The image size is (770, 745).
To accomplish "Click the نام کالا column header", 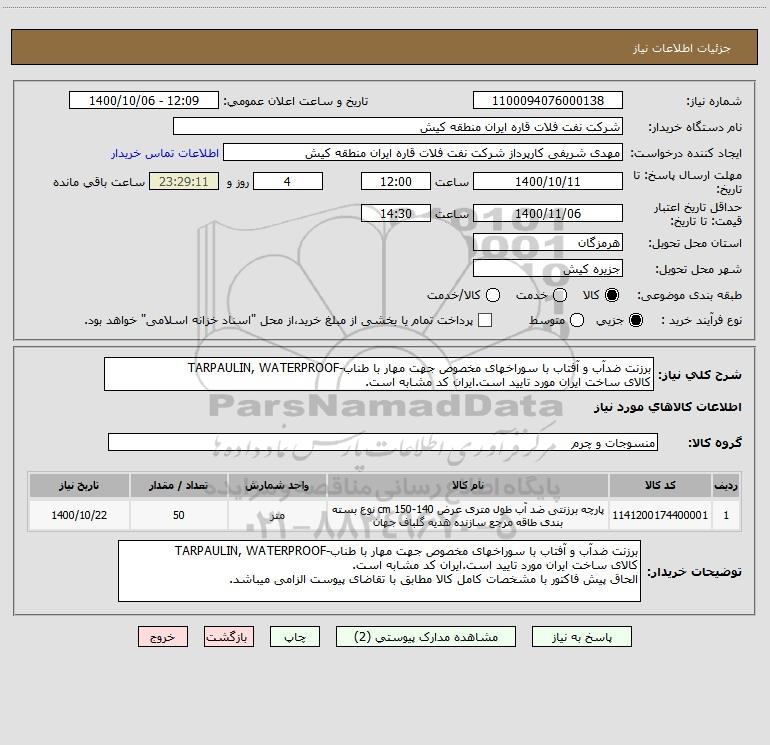I will tap(468, 485).
